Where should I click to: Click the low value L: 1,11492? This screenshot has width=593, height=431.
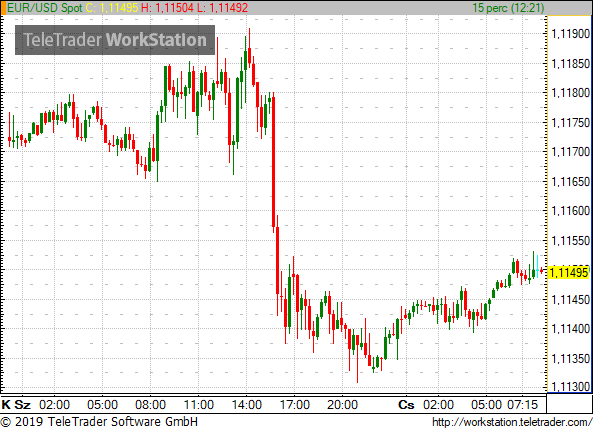click(222, 8)
